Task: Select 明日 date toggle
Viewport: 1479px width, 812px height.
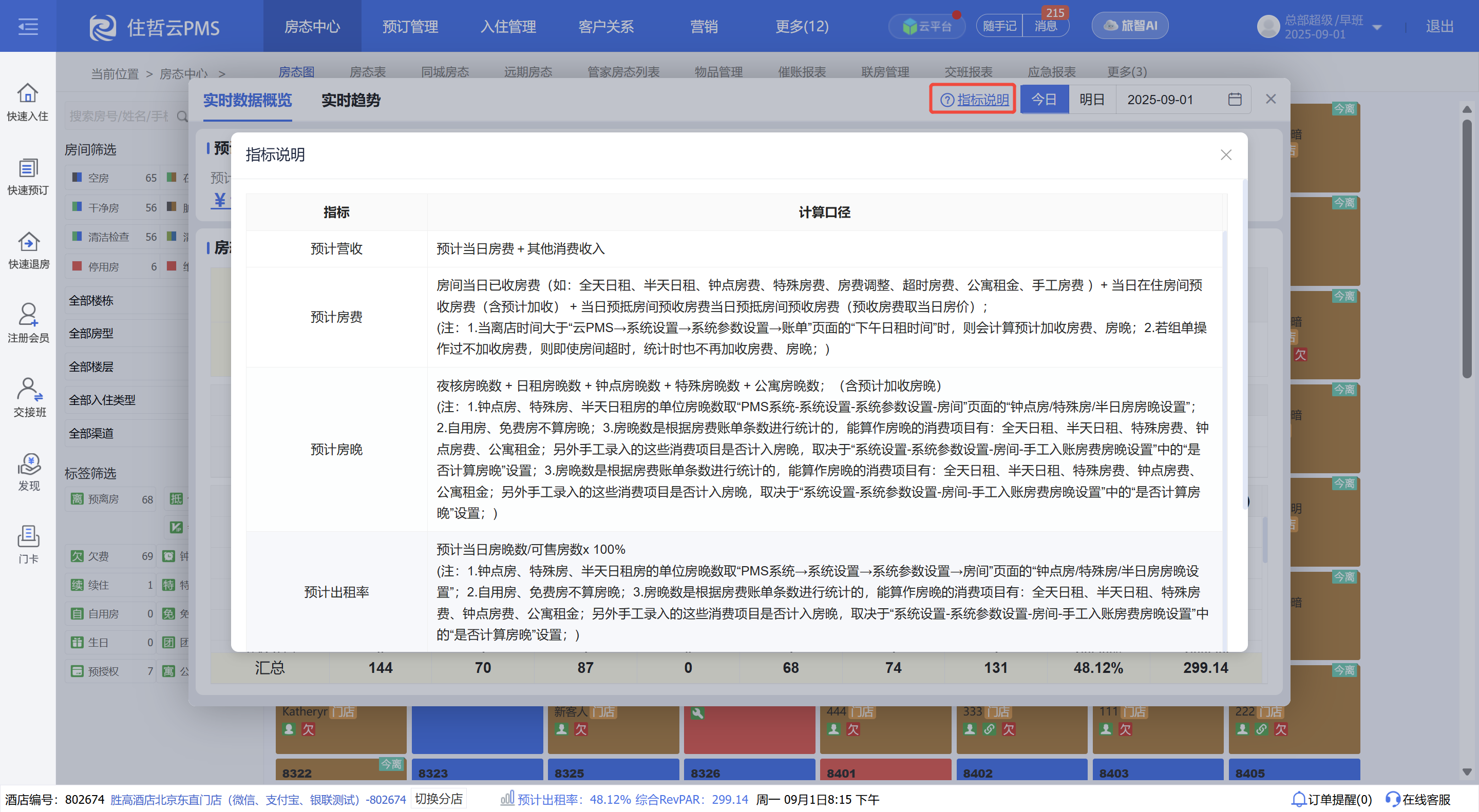Action: tap(1092, 99)
